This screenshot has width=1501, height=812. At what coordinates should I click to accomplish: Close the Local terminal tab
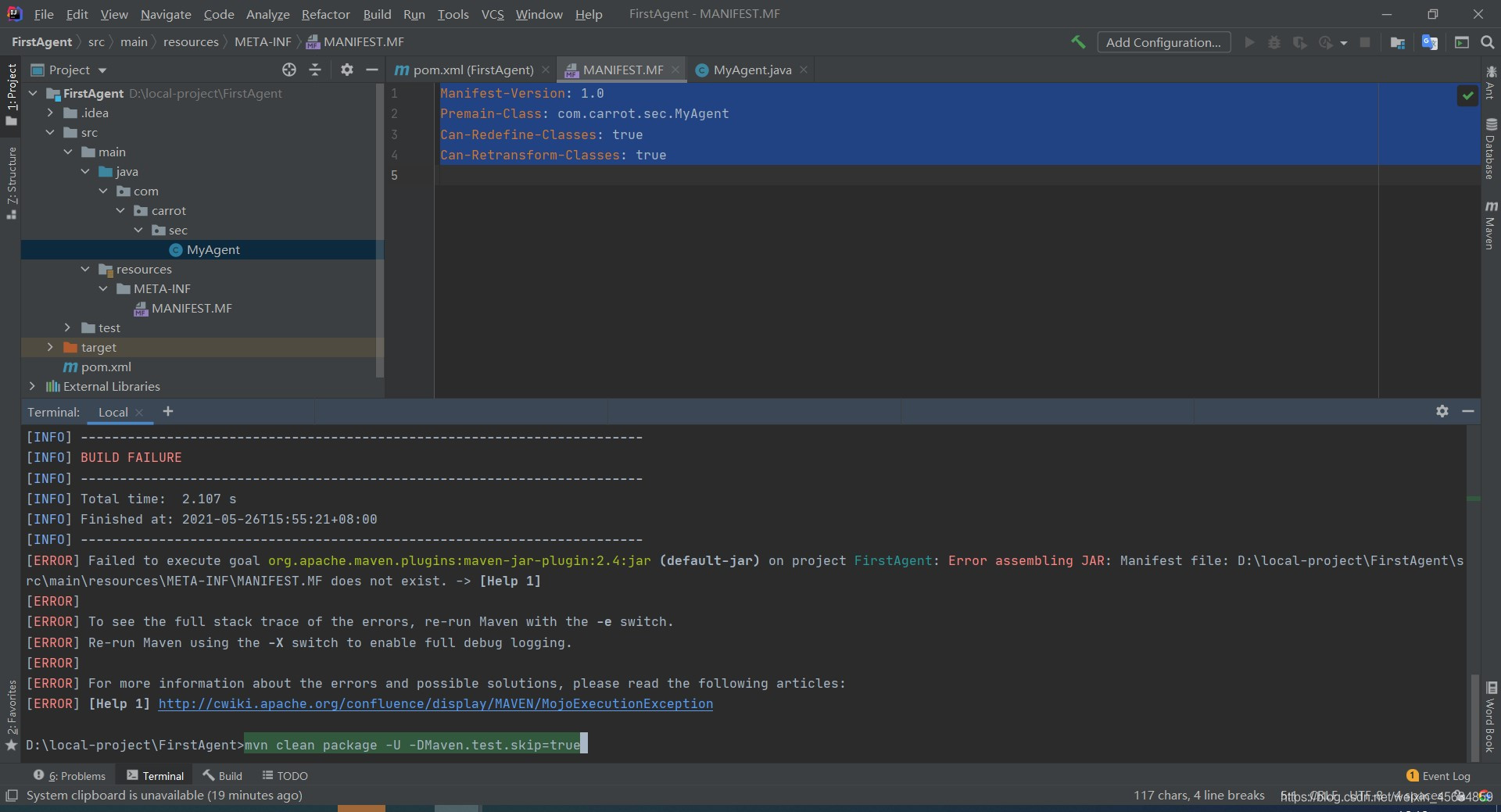point(139,412)
